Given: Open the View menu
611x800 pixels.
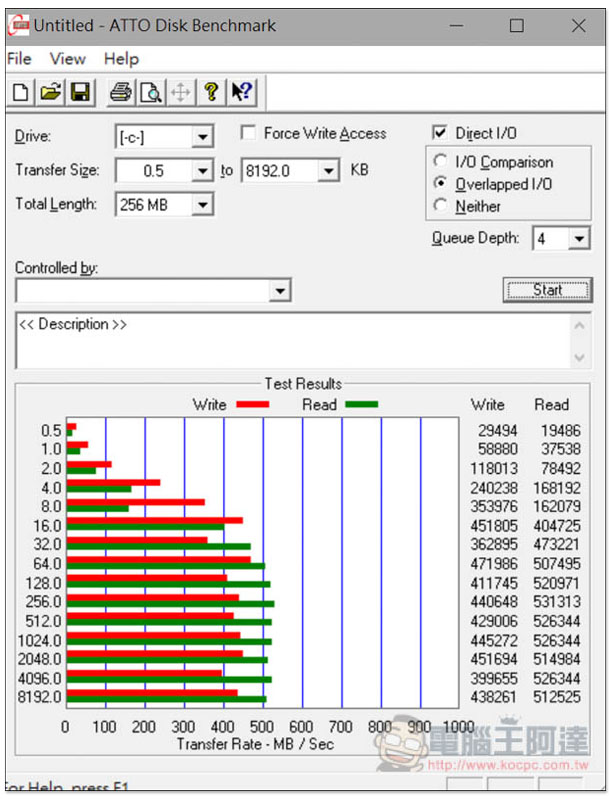Looking at the screenshot, I should click(67, 59).
